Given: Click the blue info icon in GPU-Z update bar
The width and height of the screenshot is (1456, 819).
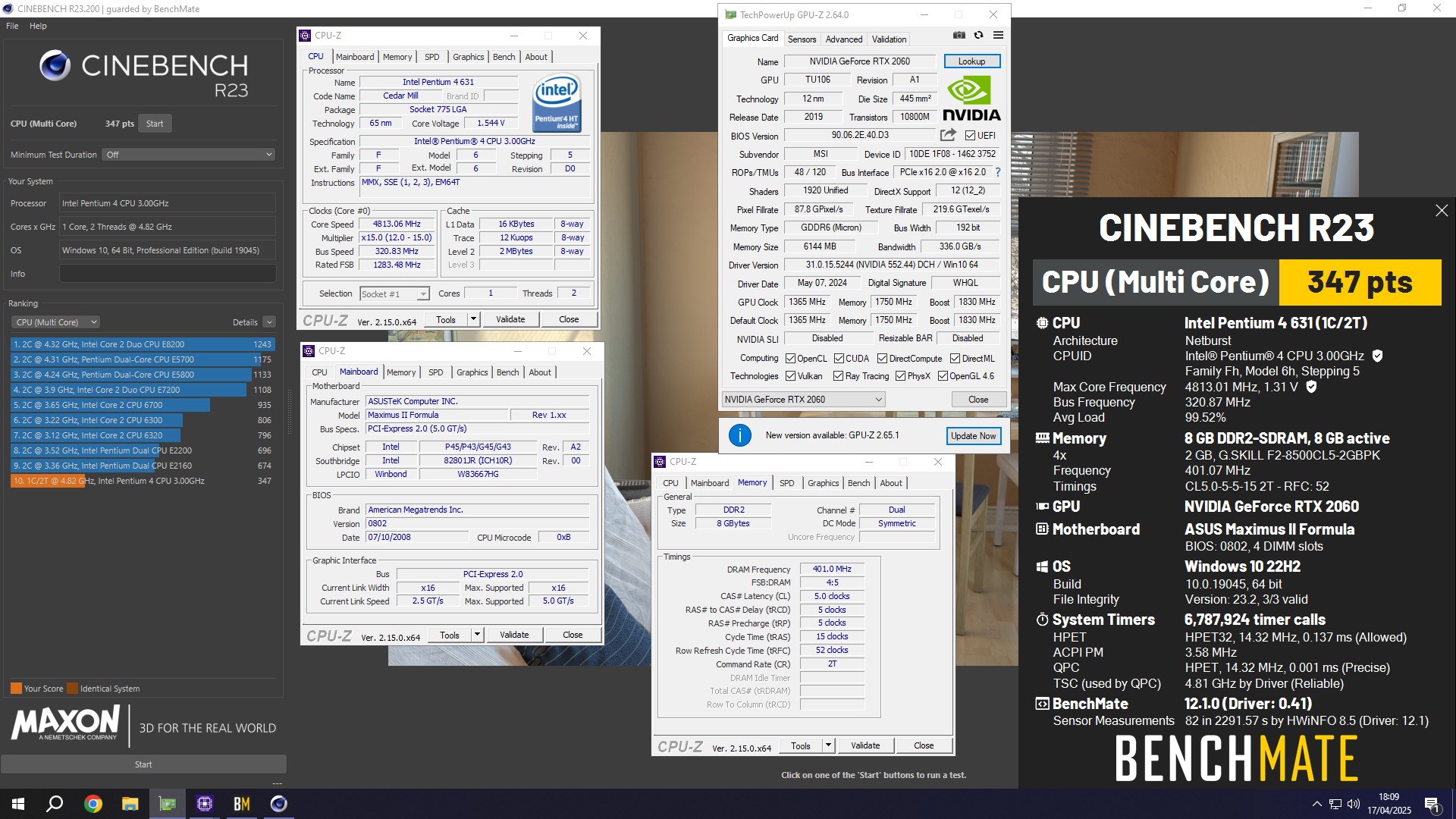Looking at the screenshot, I should coord(739,435).
